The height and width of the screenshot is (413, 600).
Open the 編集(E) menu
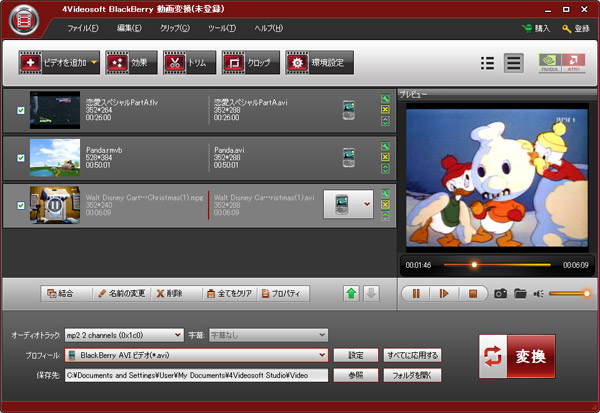pyautogui.click(x=129, y=28)
